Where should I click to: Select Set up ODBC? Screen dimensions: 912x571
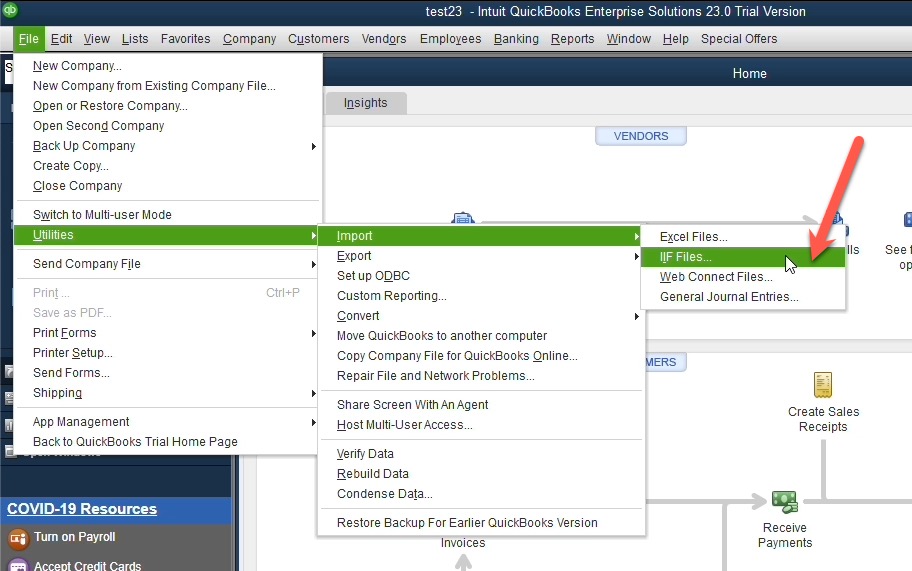(481, 276)
